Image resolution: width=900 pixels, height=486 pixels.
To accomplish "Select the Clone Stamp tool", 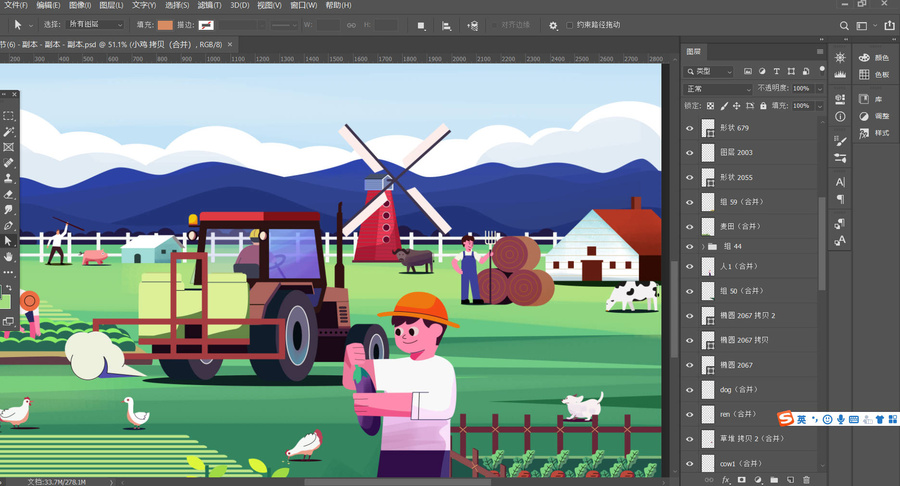I will pyautogui.click(x=9, y=178).
